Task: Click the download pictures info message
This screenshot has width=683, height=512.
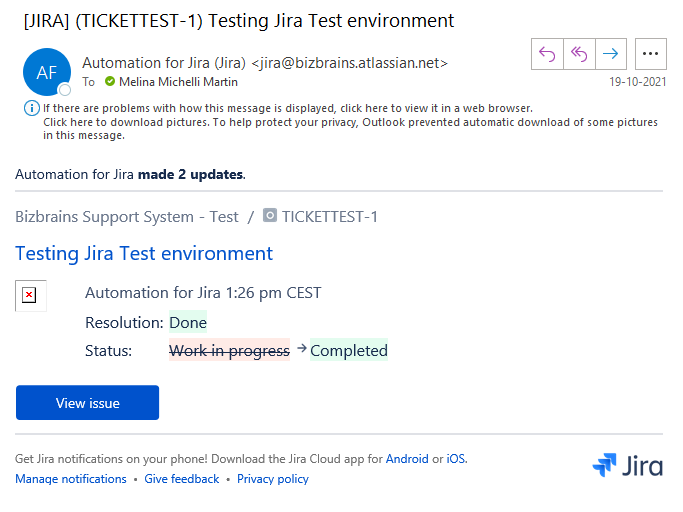Action: click(350, 129)
